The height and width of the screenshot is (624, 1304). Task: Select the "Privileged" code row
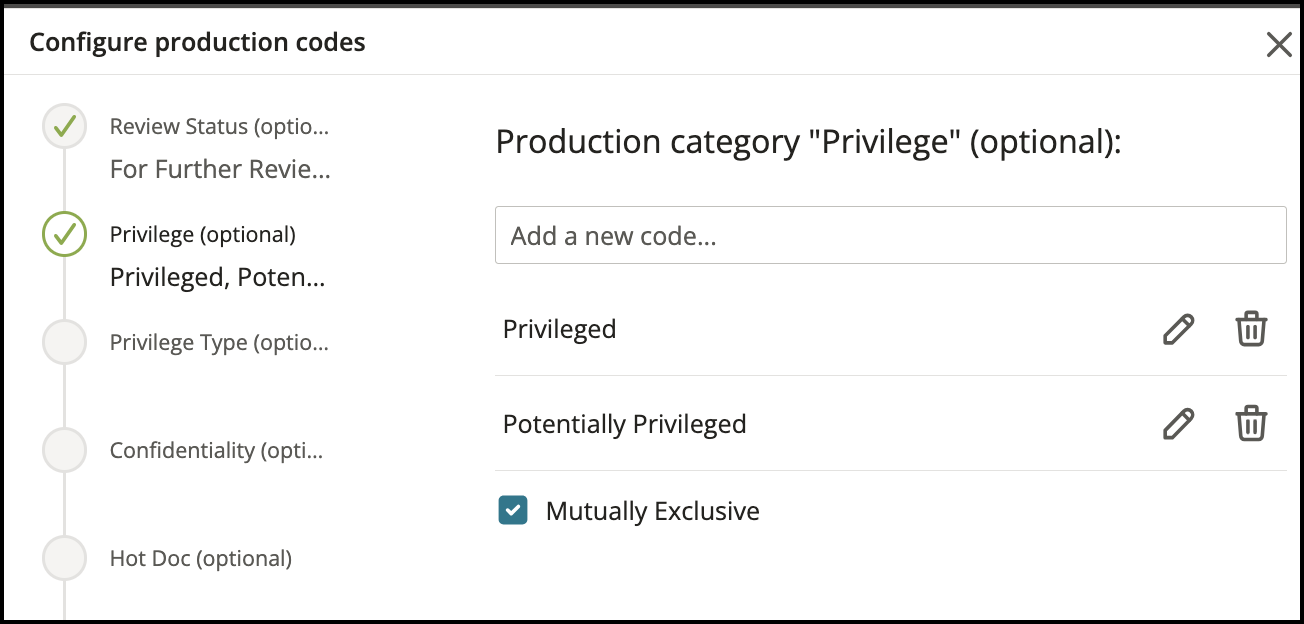click(560, 328)
